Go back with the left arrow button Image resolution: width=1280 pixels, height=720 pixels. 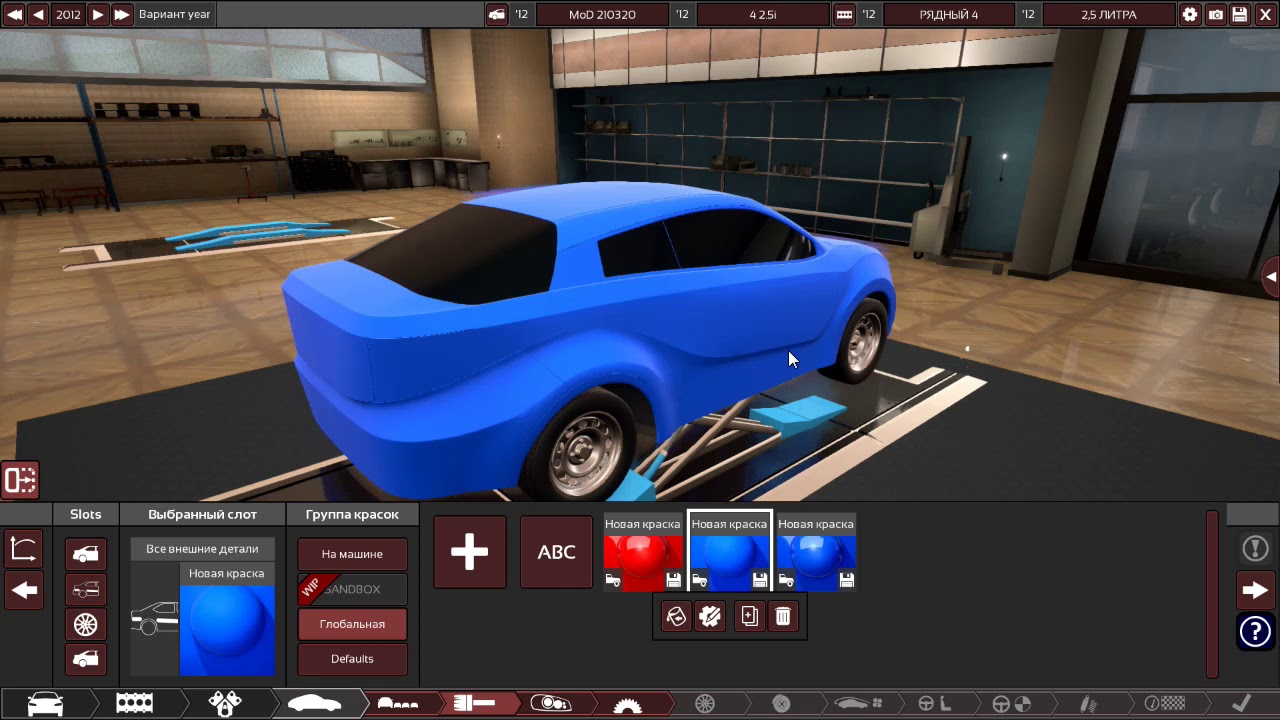pos(24,590)
